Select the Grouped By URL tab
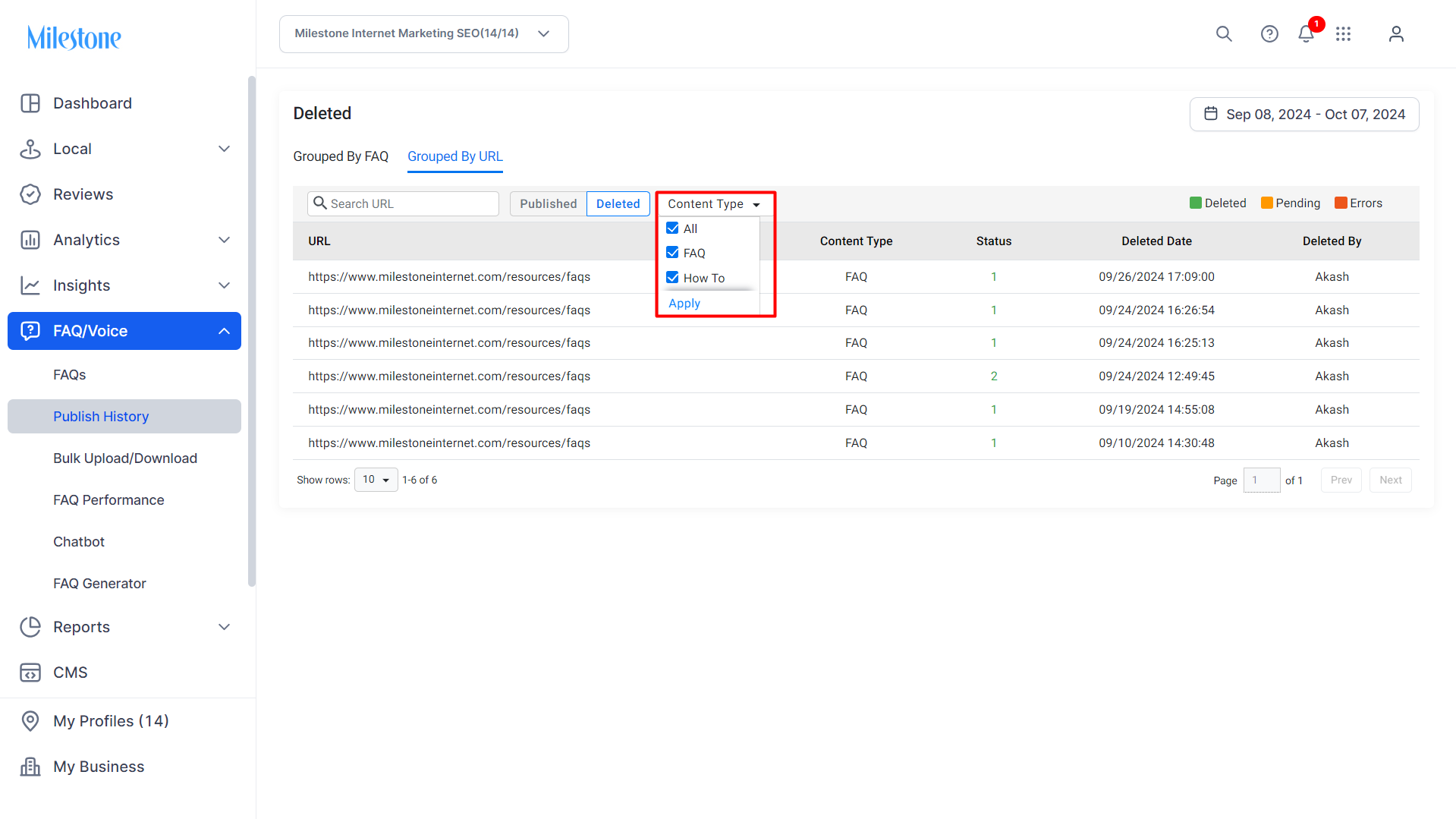Image resolution: width=1456 pixels, height=819 pixels. pyautogui.click(x=455, y=156)
